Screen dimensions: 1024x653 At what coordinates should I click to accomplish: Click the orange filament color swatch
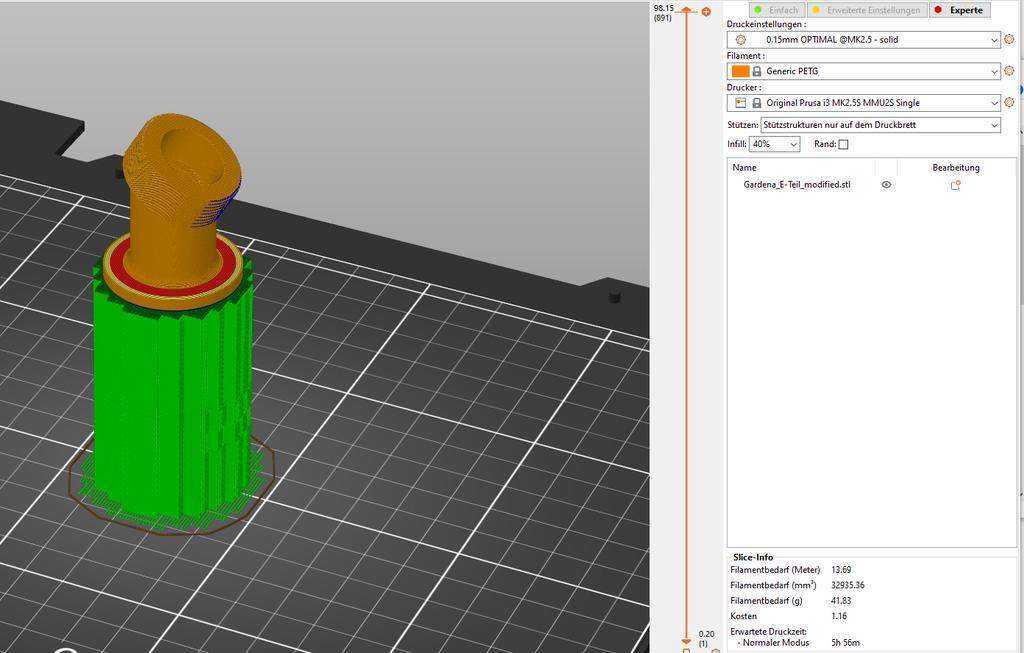[x=740, y=71]
